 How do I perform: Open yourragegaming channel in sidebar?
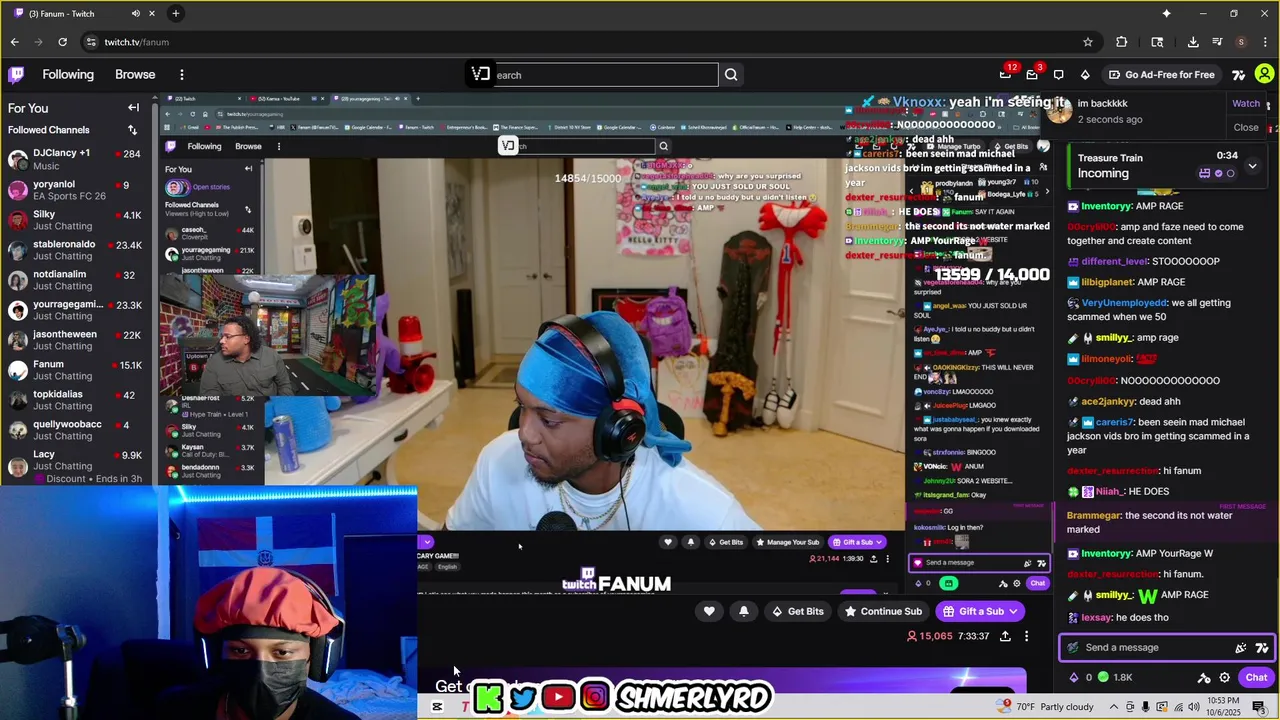(x=76, y=310)
